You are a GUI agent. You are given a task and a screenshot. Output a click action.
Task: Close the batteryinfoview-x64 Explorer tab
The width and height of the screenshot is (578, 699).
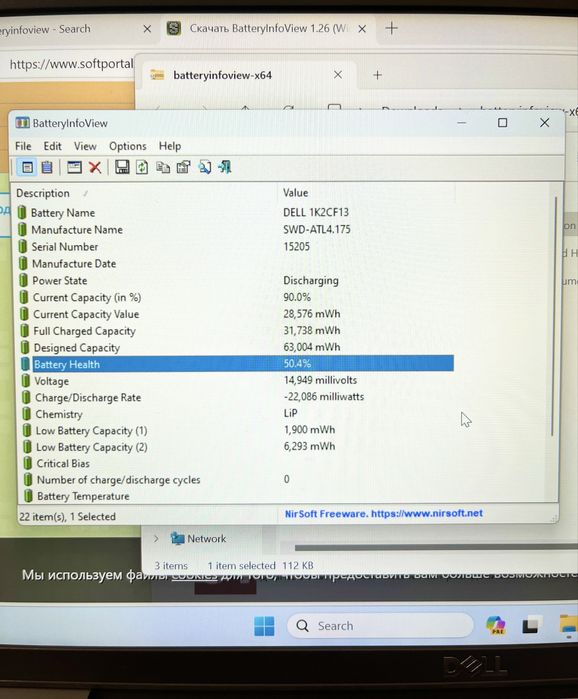tap(338, 74)
